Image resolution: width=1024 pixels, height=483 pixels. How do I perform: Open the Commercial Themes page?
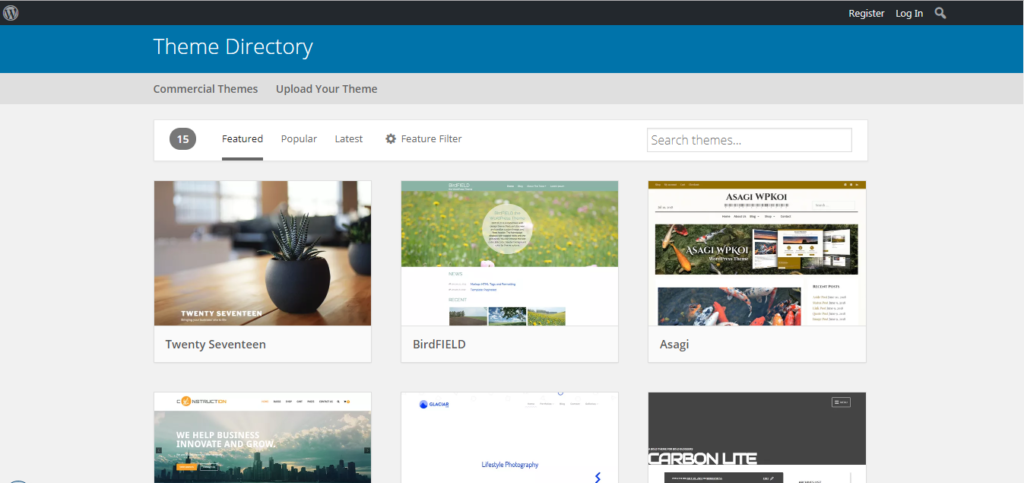tap(205, 89)
